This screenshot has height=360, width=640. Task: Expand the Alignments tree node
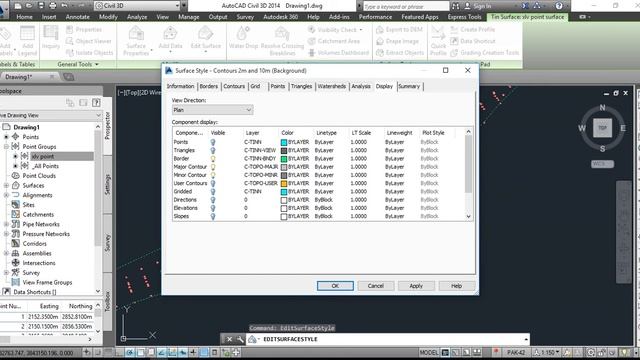6,195
